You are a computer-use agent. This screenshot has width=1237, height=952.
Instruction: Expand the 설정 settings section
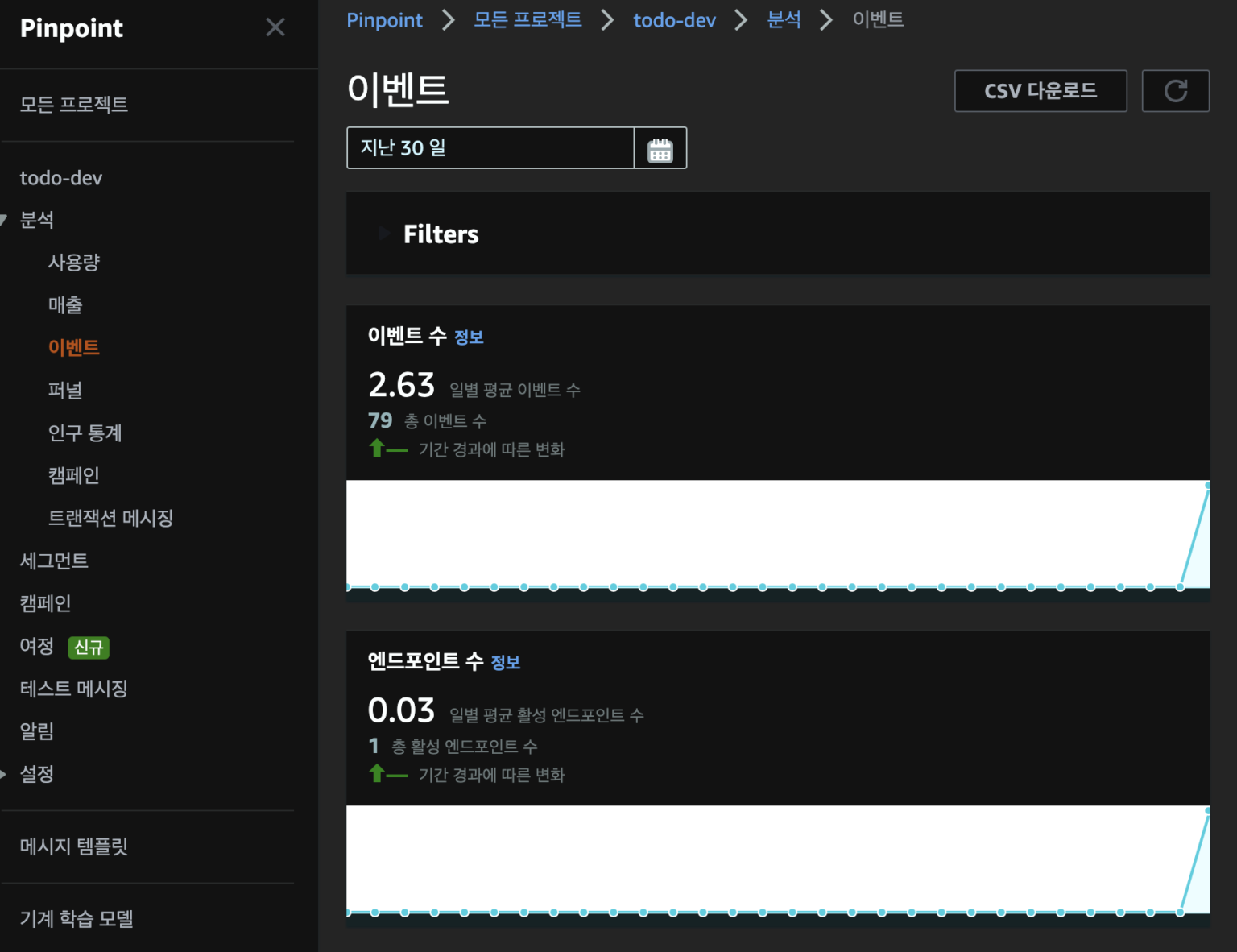coord(36,774)
